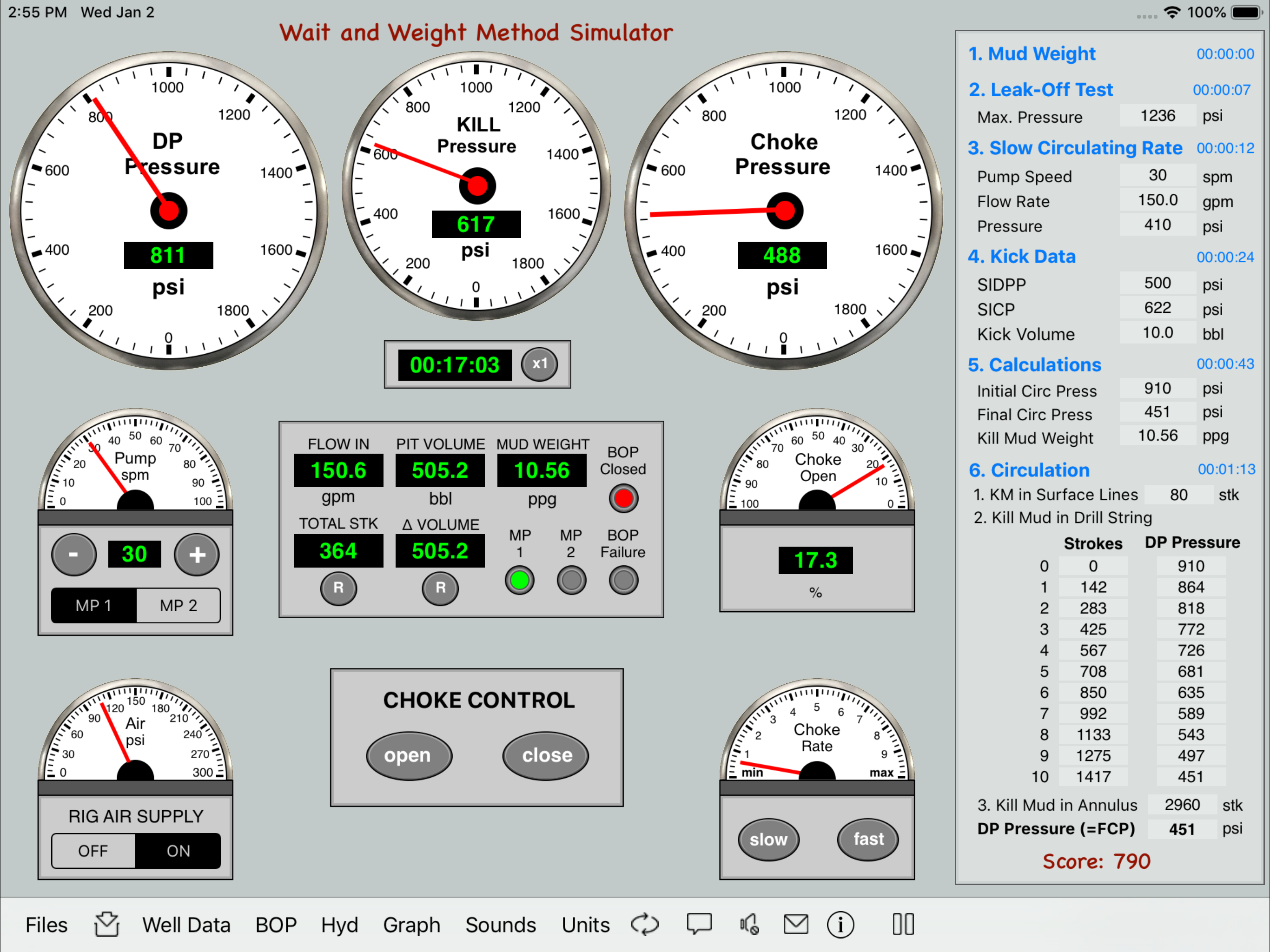Select the MP 2 pump toggle
This screenshot has height=952, width=1270.
point(178,605)
